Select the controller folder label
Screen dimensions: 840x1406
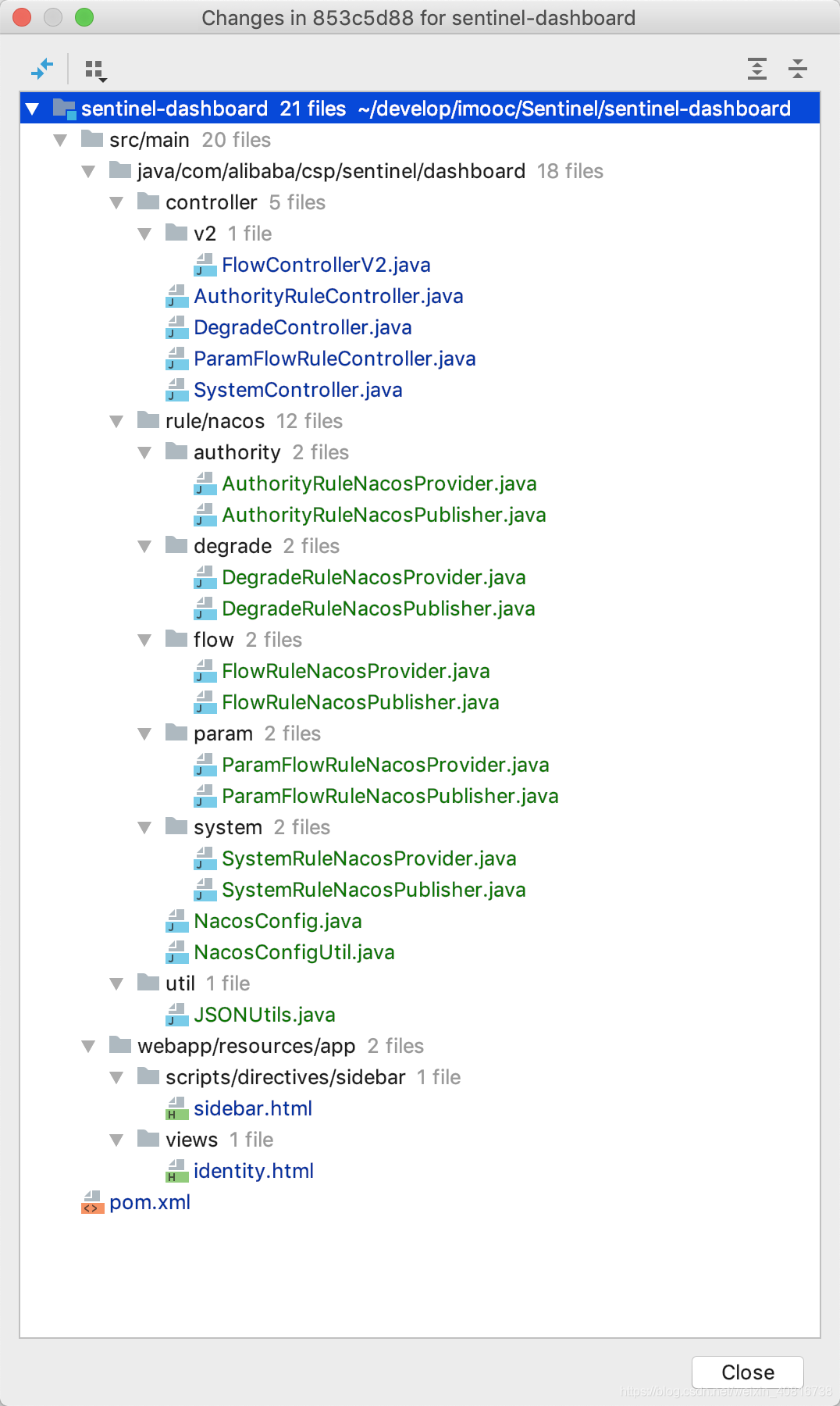point(212,202)
